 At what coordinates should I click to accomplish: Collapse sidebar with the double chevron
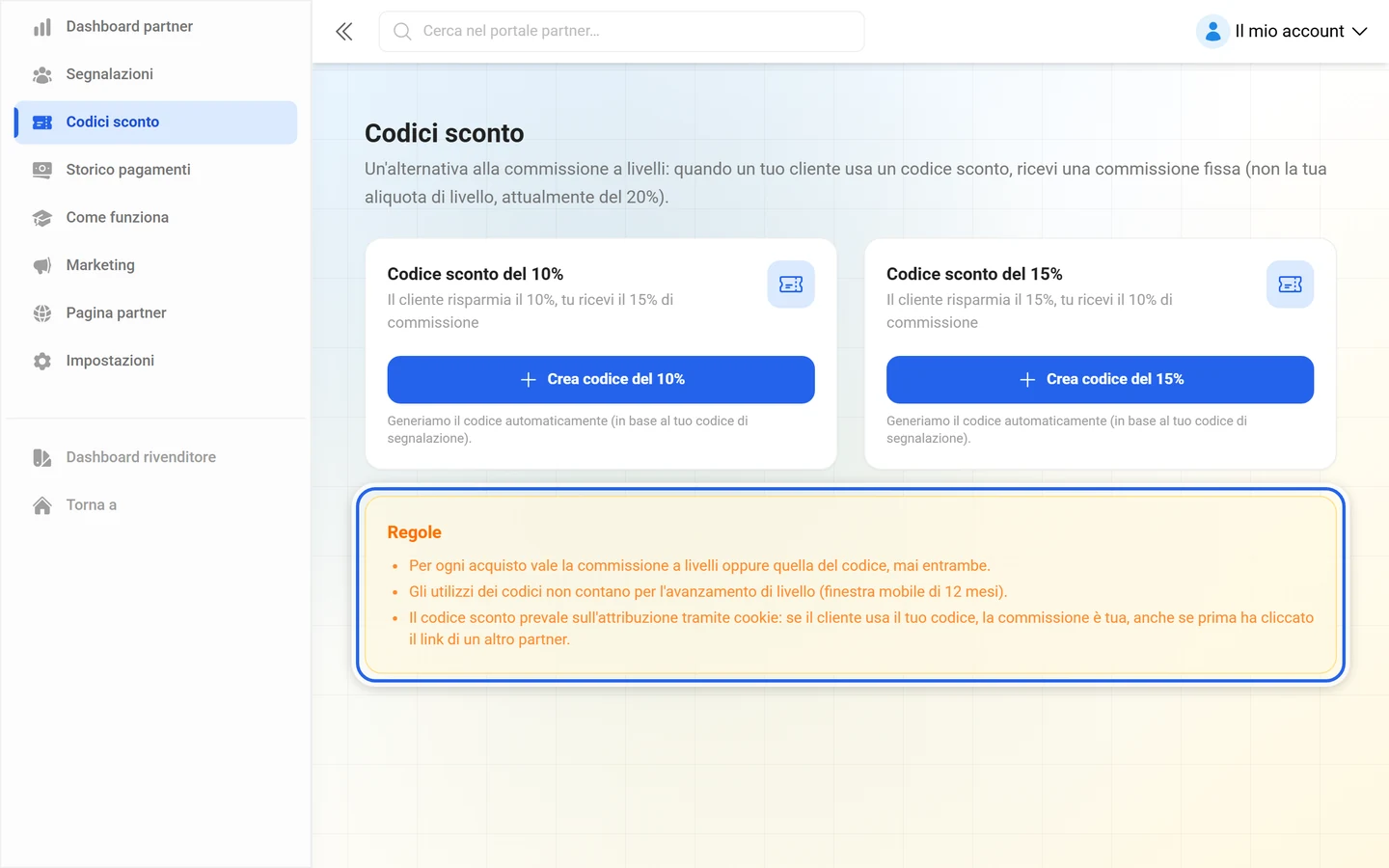click(x=344, y=32)
